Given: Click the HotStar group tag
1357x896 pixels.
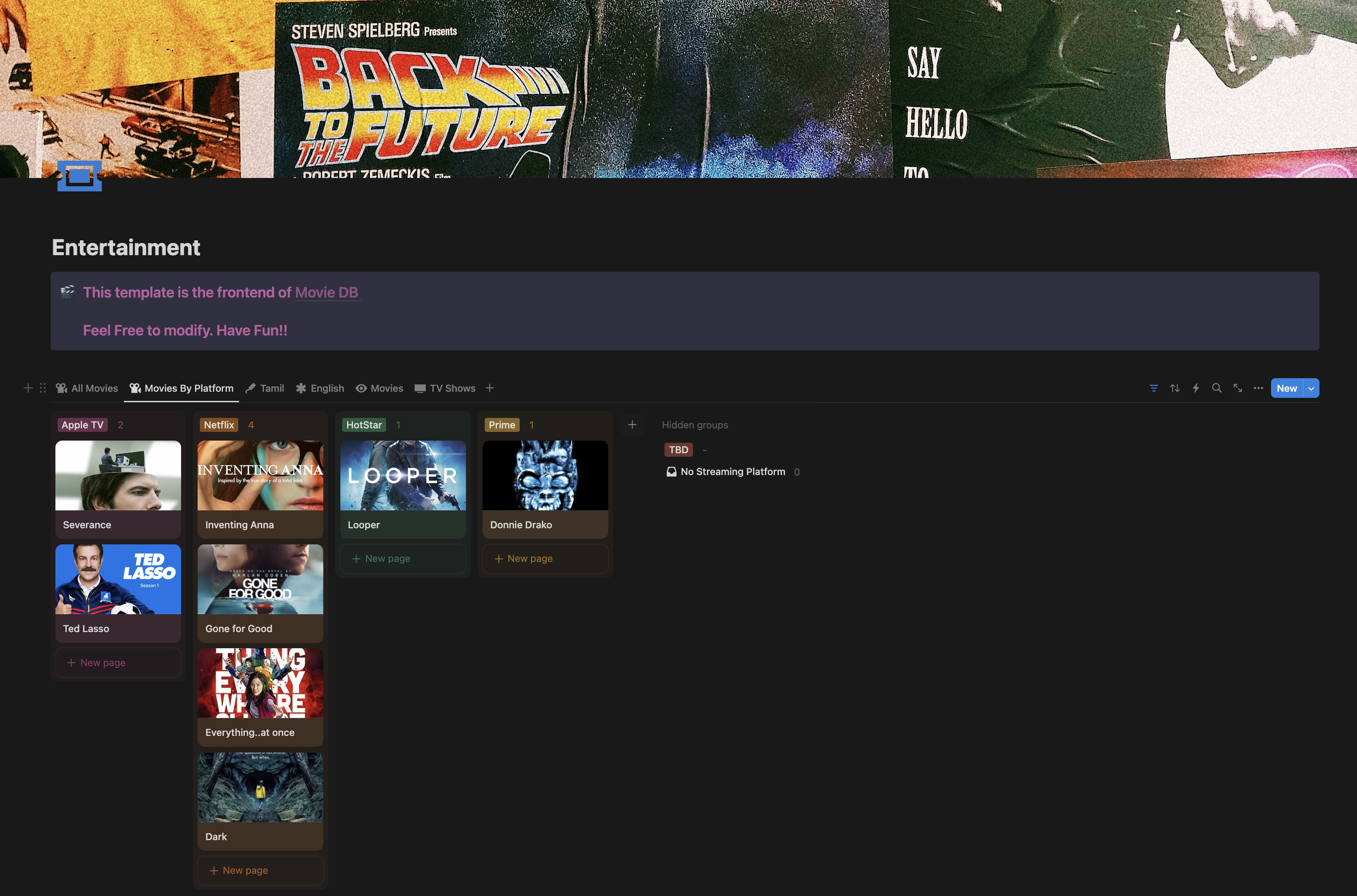Looking at the screenshot, I should pos(364,424).
